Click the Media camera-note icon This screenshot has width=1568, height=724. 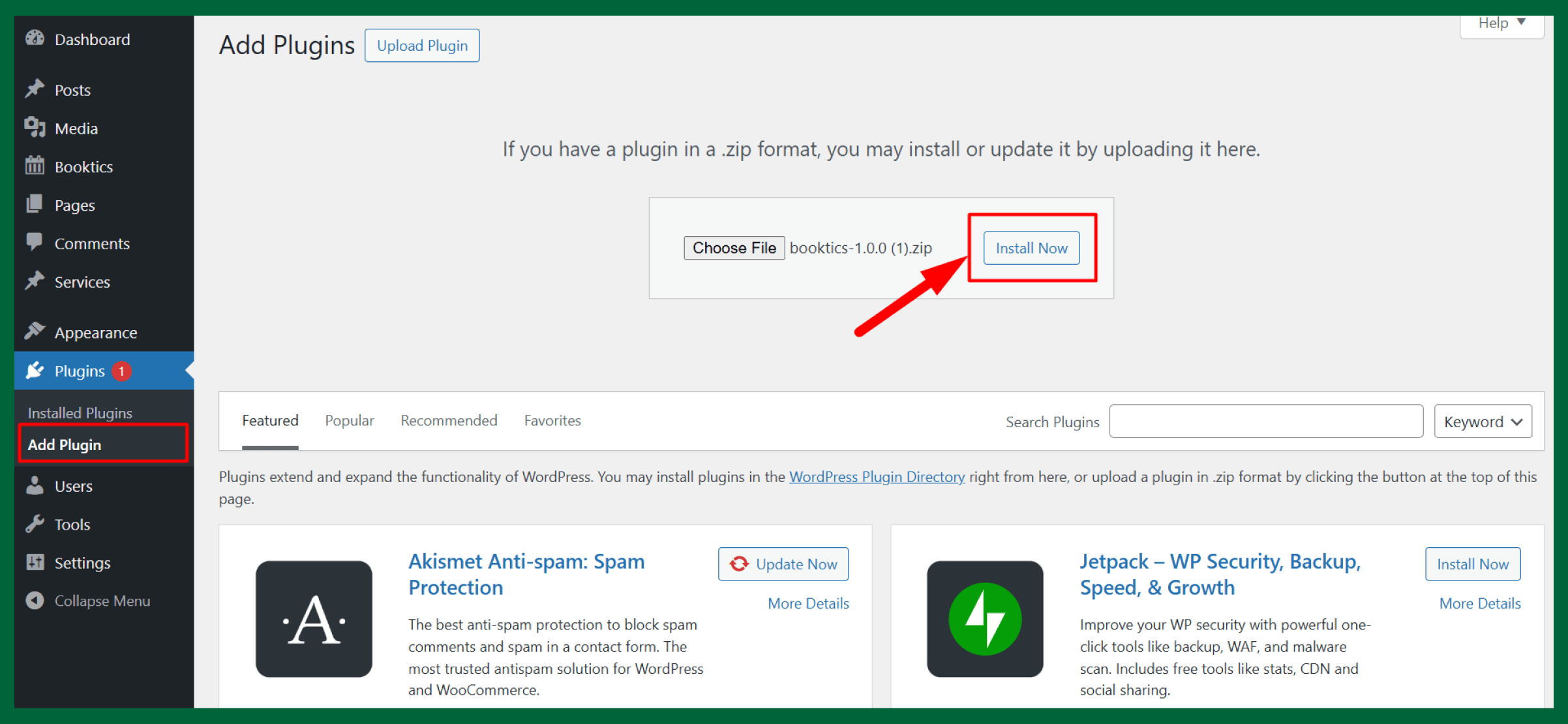(x=35, y=127)
